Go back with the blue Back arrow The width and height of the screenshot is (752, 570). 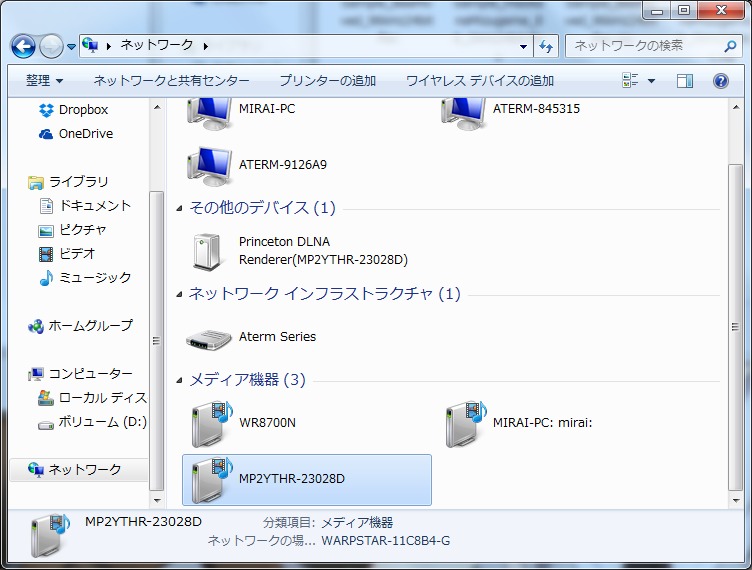pos(23,47)
